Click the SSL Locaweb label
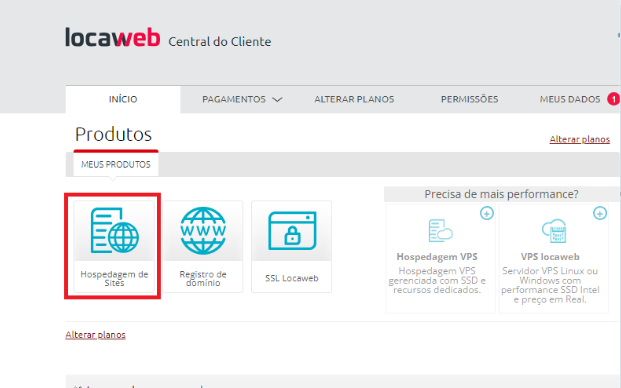Screen dimensions: 621x388 pyautogui.click(x=292, y=278)
